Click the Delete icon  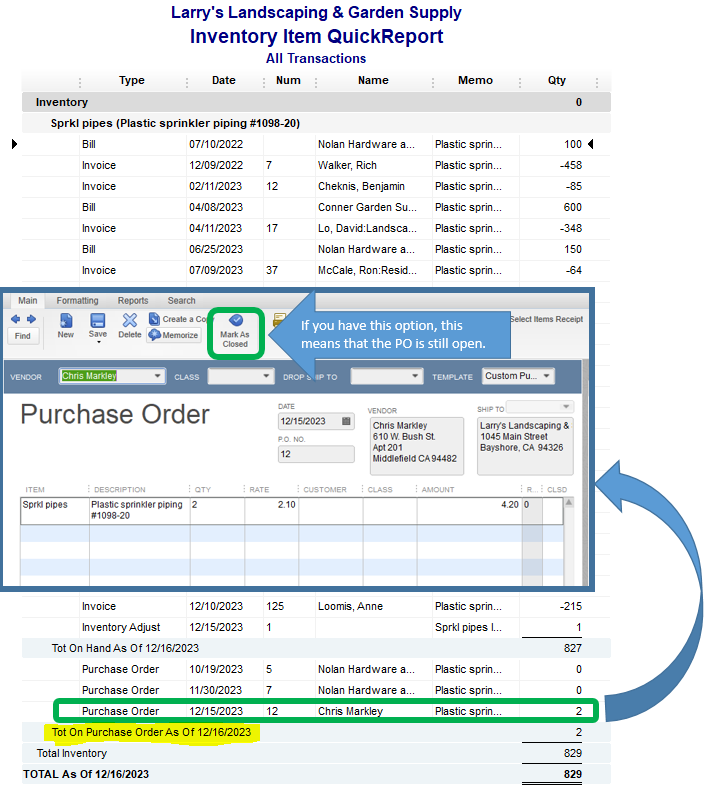130,323
